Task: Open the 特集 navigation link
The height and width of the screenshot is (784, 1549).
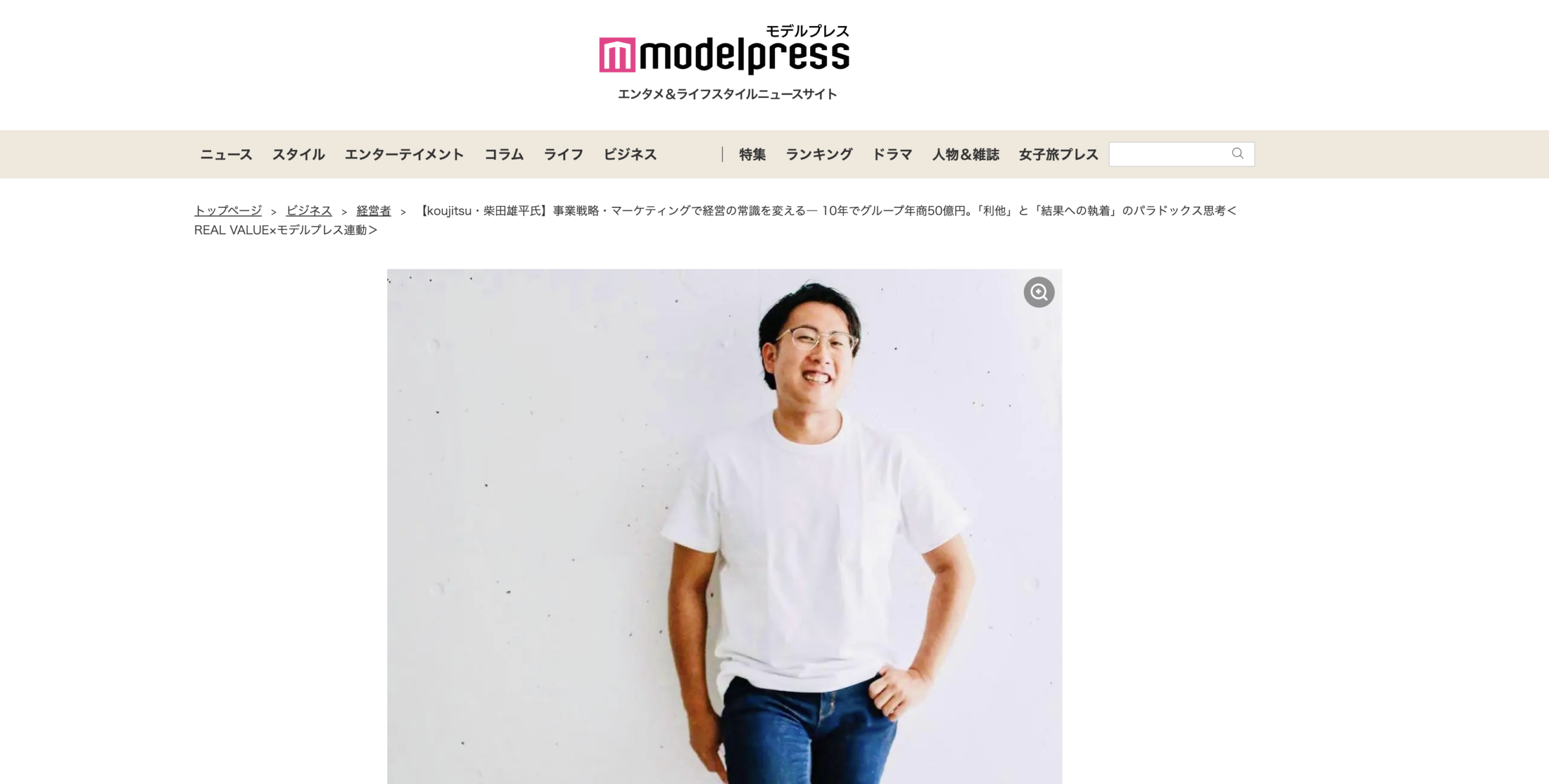Action: coord(752,154)
